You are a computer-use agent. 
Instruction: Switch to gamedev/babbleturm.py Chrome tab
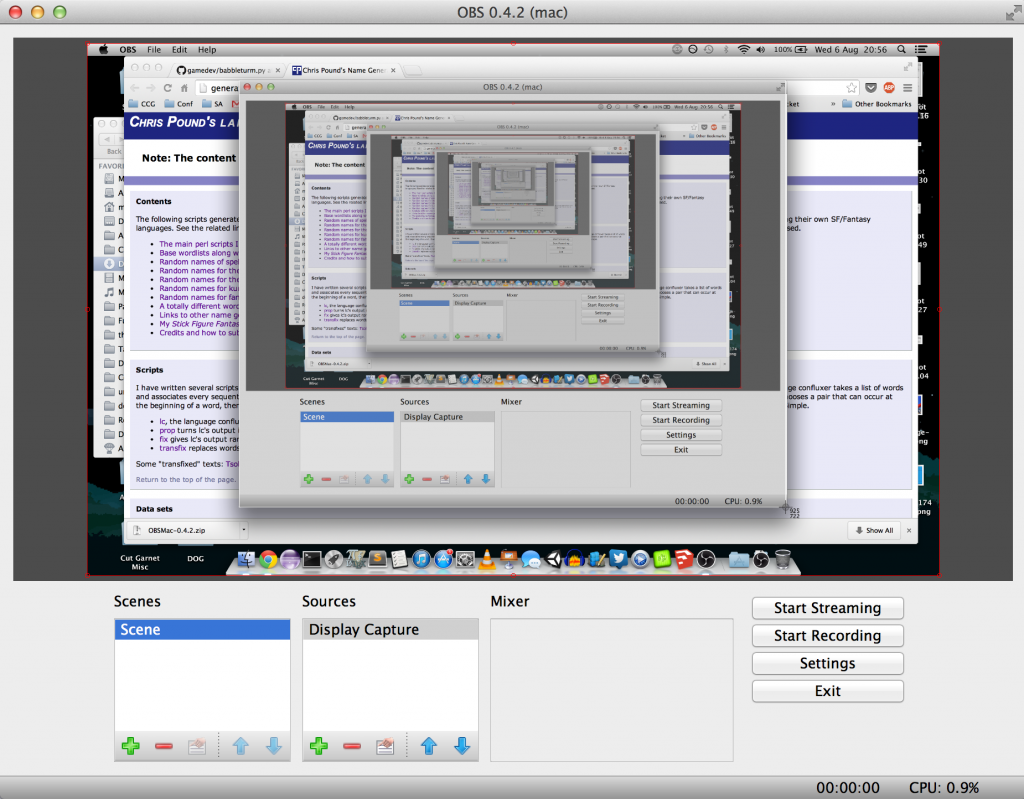pos(225,70)
